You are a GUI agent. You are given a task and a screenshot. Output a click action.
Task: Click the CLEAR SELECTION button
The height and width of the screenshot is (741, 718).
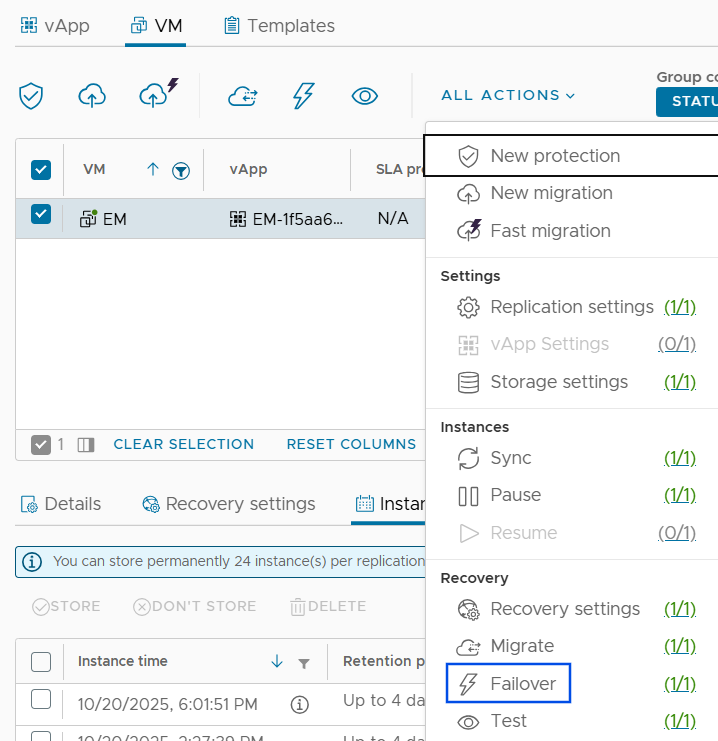coord(183,444)
